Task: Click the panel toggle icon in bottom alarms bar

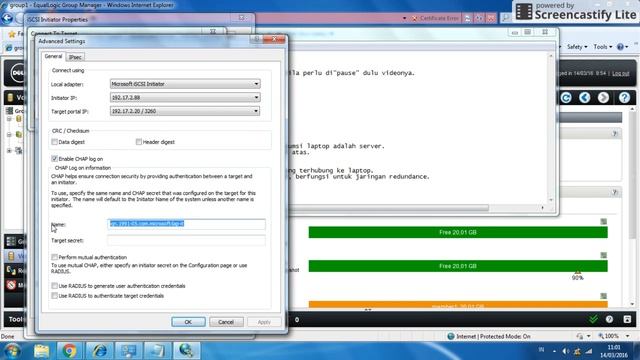Action: [x=627, y=320]
